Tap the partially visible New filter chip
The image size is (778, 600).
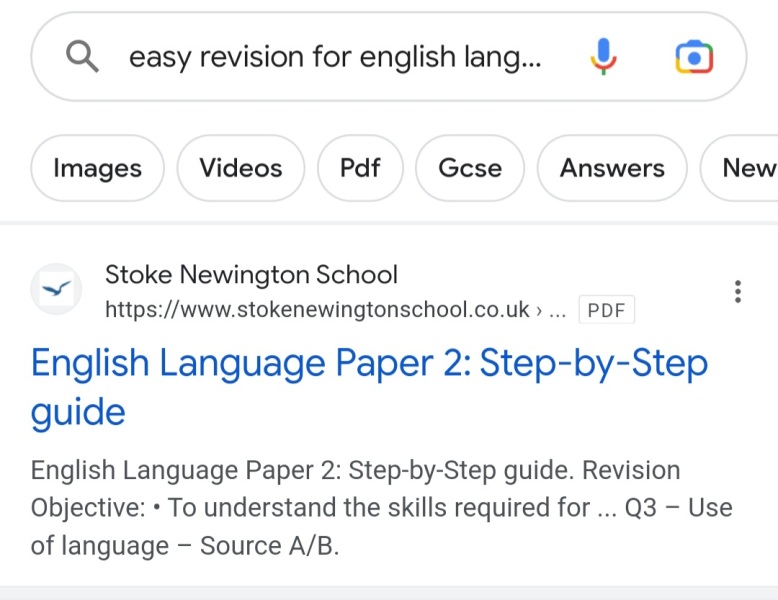(745, 168)
